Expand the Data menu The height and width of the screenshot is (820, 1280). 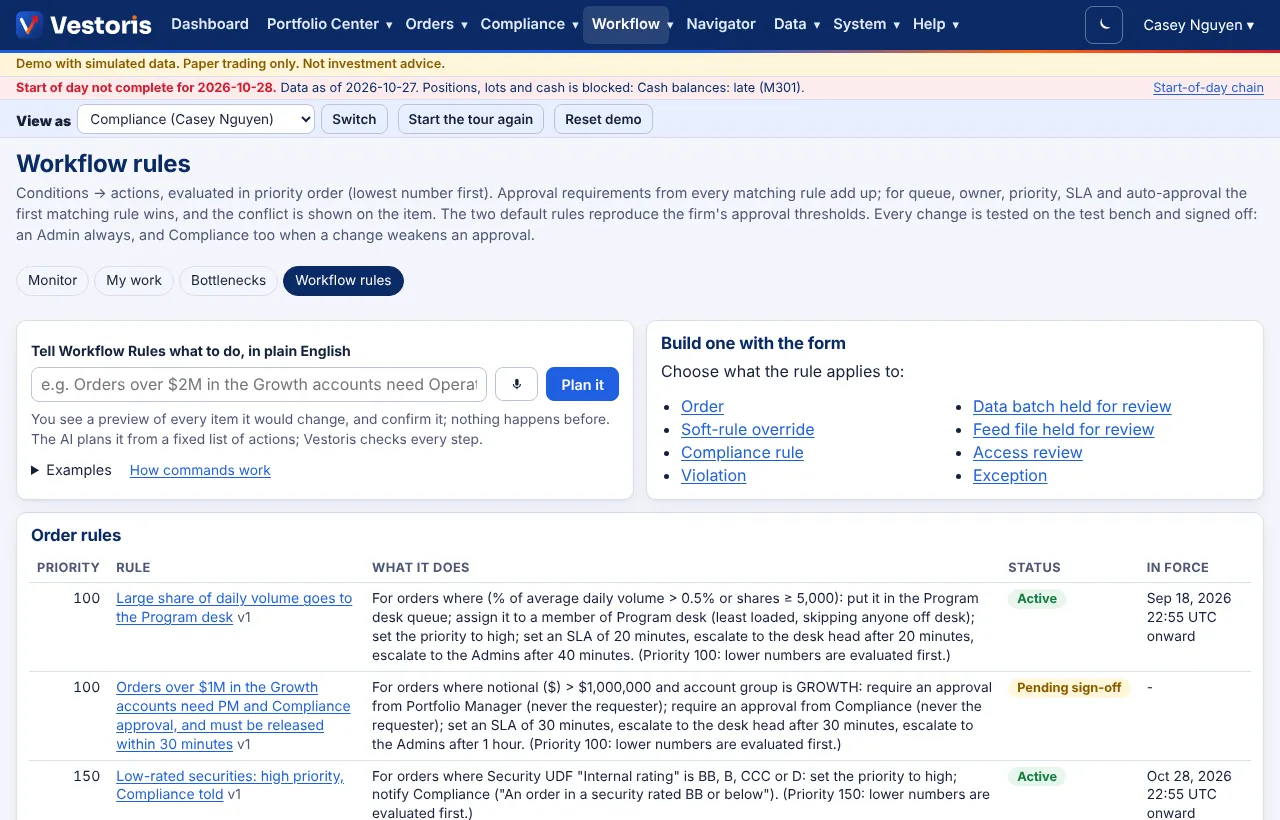[x=796, y=24]
